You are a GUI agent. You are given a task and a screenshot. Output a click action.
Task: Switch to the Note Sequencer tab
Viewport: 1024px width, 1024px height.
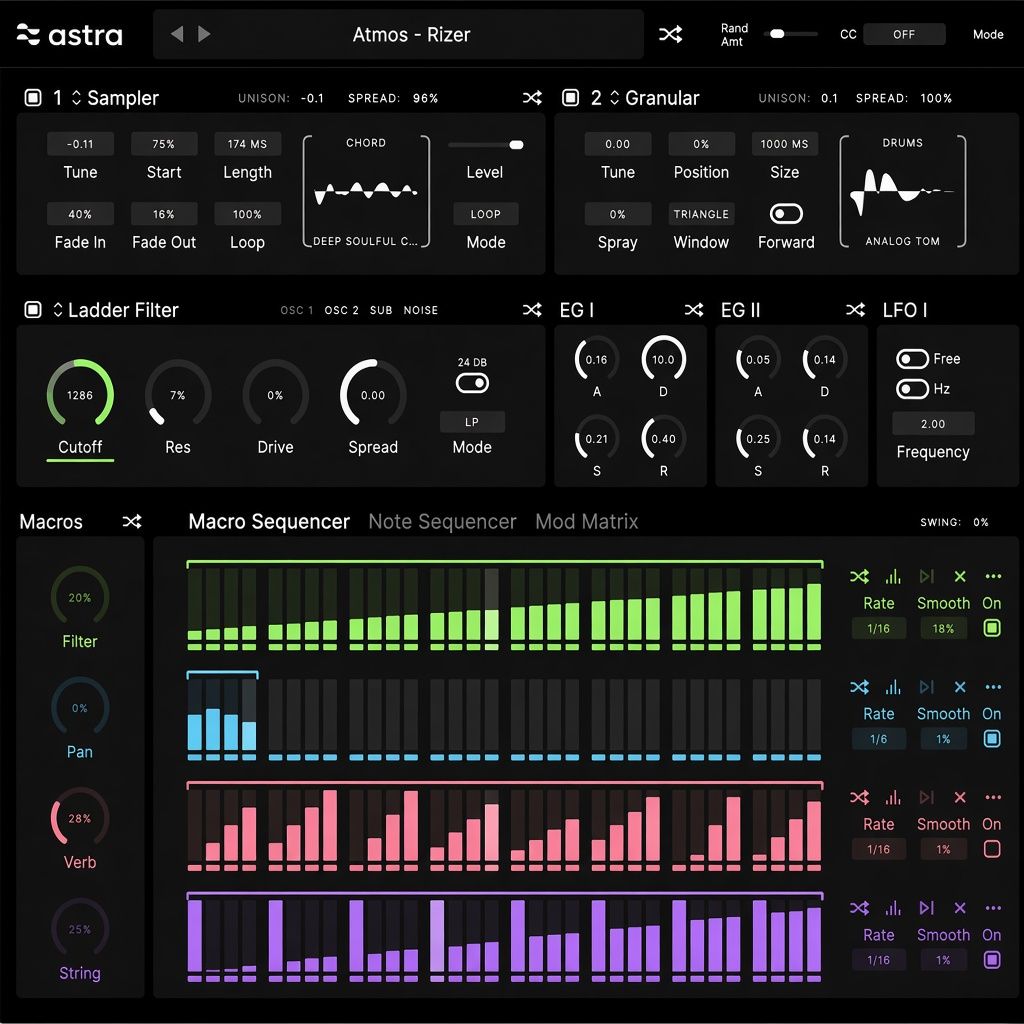pyautogui.click(x=442, y=521)
